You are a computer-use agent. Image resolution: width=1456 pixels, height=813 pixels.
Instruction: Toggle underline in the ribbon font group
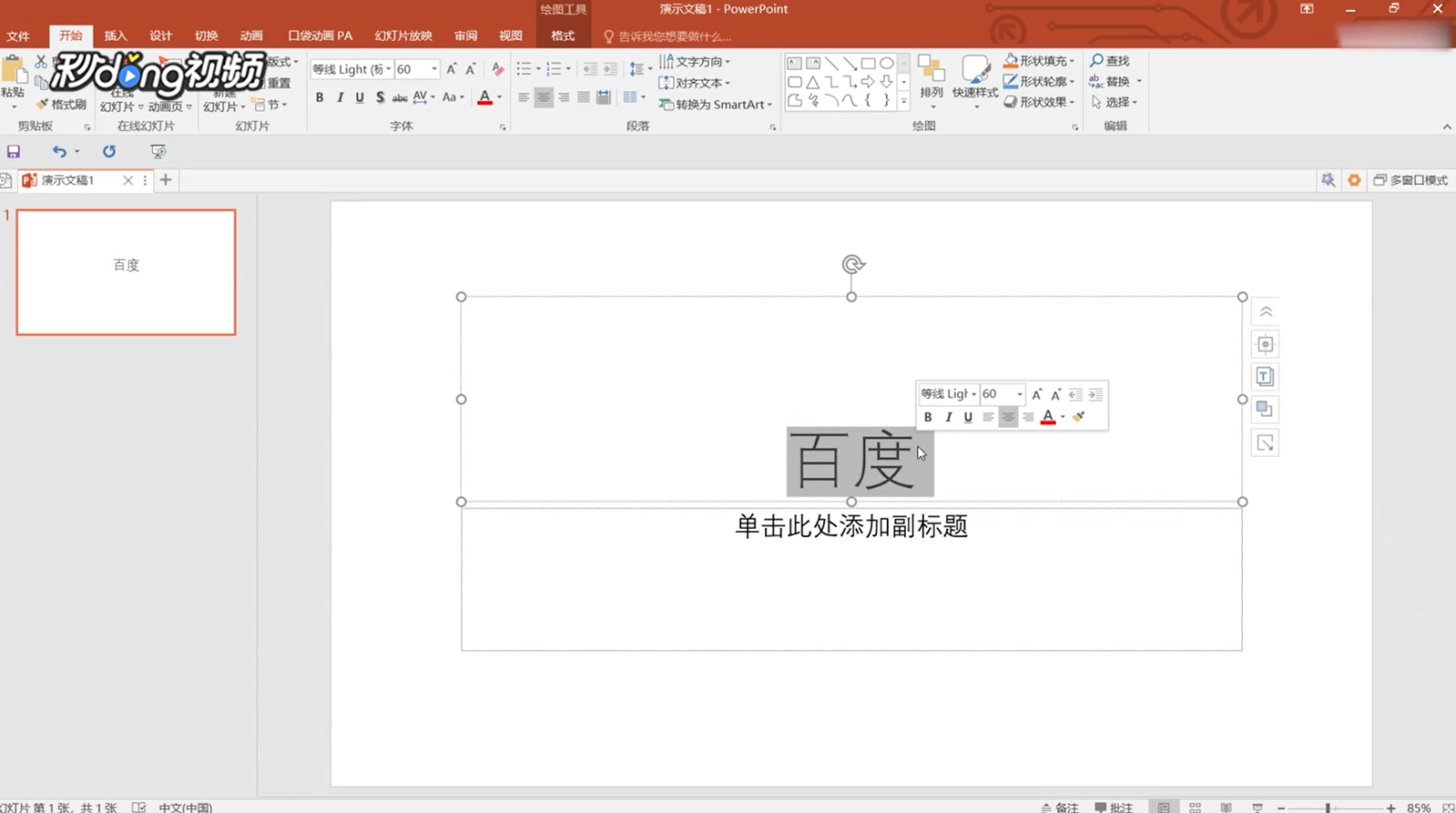[x=360, y=97]
